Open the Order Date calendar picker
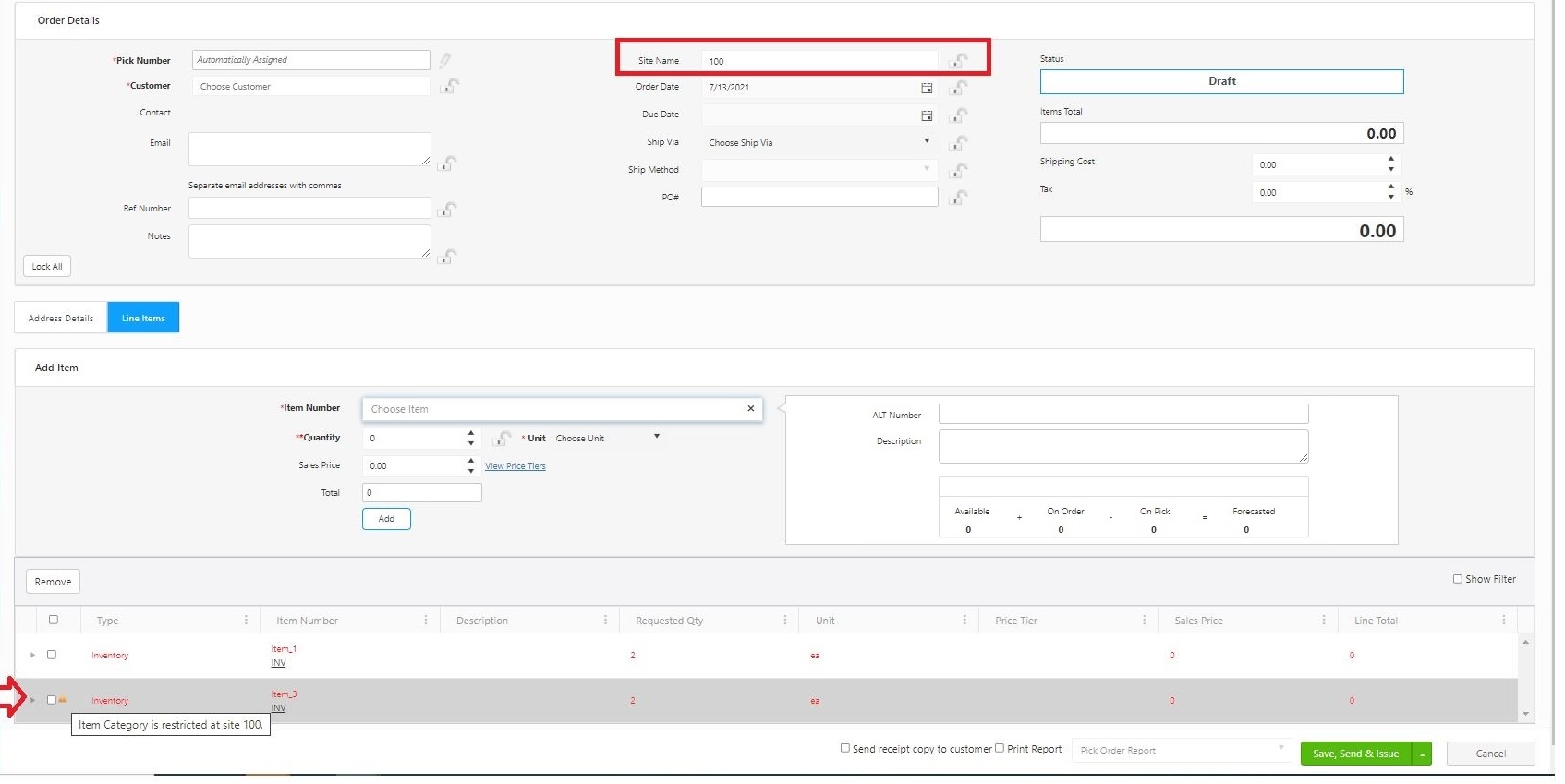This screenshot has height=784, width=1565. tap(927, 88)
